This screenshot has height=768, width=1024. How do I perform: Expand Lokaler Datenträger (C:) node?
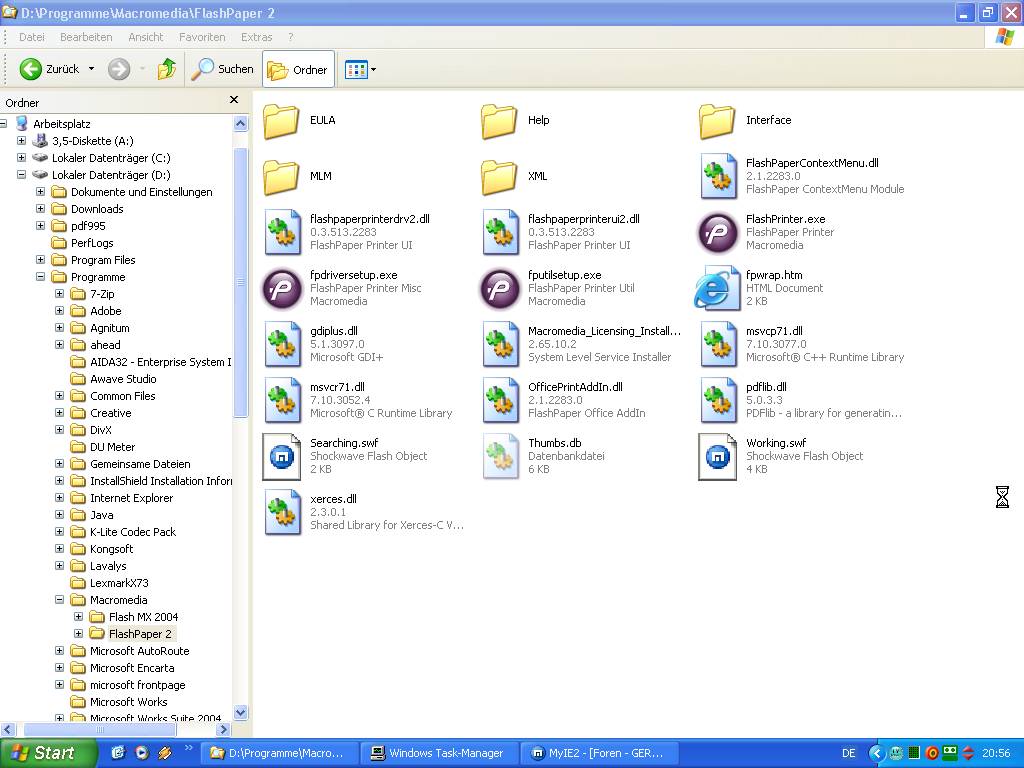[22, 157]
